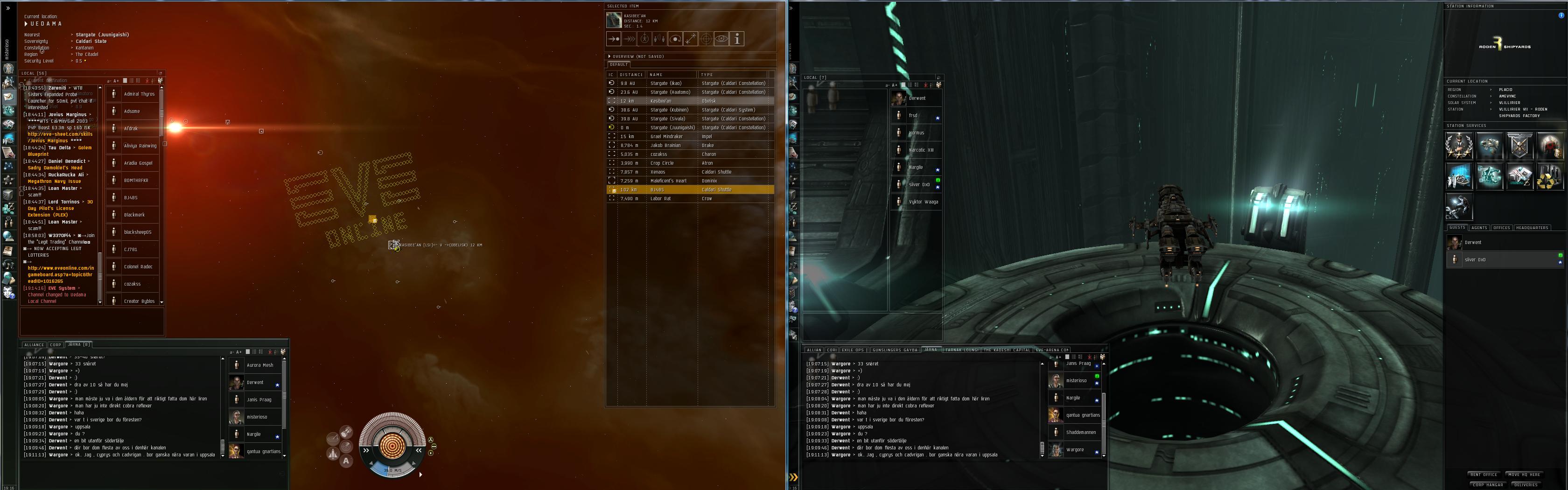The image size is (1568, 490).
Task: Switch to the Gunslingers Gayda chat tab
Action: pos(895,350)
